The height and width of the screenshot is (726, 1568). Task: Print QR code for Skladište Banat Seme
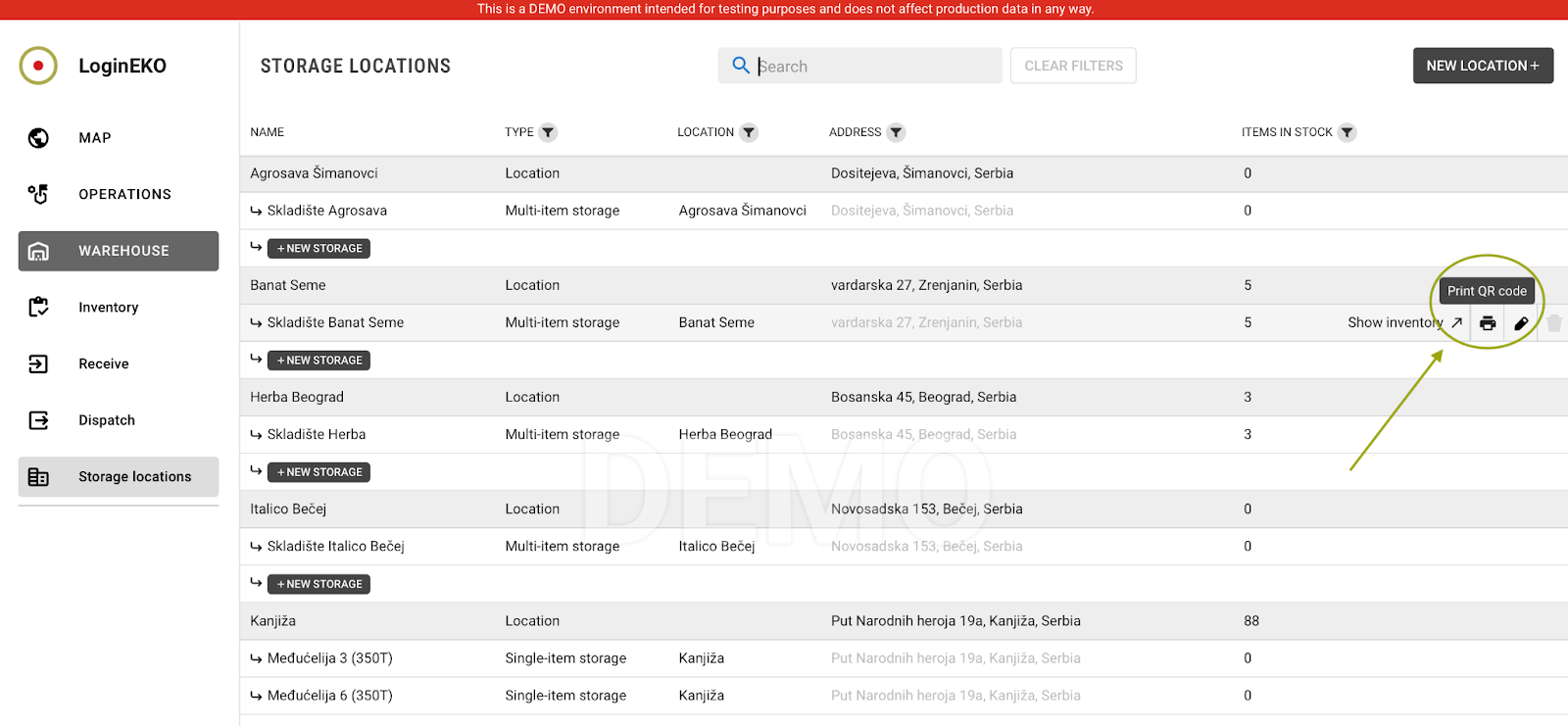click(x=1488, y=323)
